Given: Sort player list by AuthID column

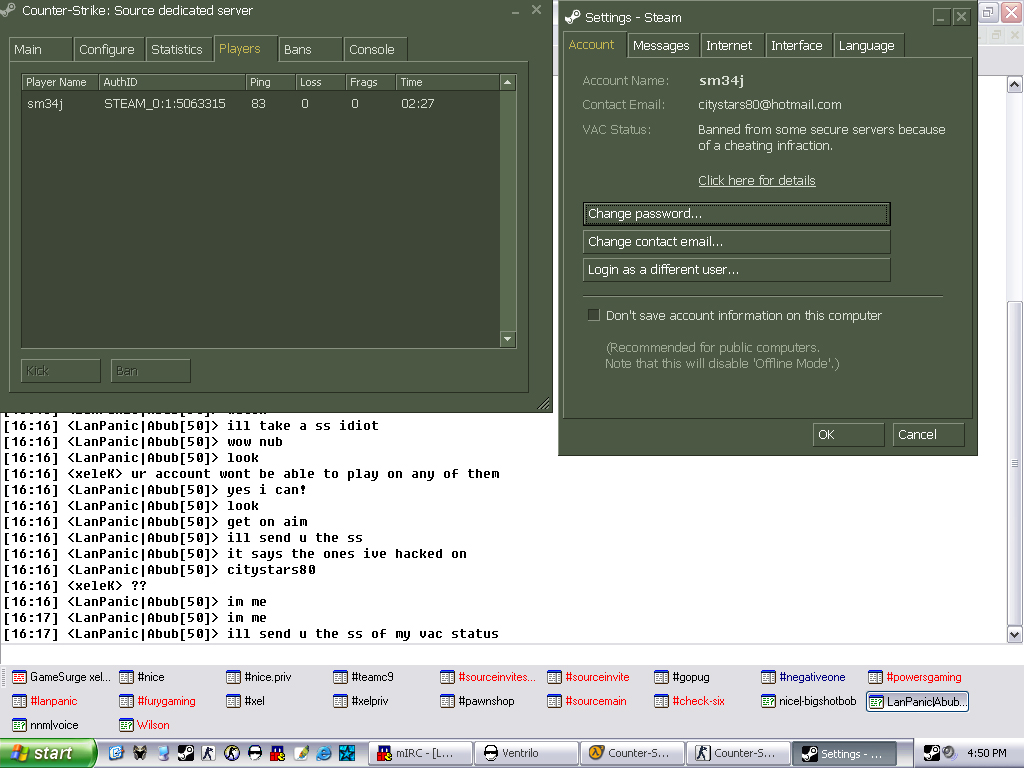Looking at the screenshot, I should 172,82.
